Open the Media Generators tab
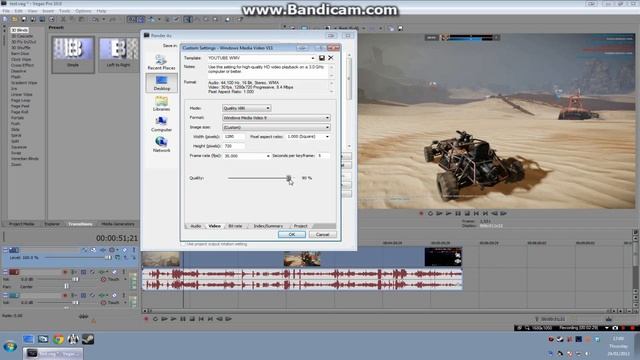The width and height of the screenshot is (640, 360). [x=118, y=224]
